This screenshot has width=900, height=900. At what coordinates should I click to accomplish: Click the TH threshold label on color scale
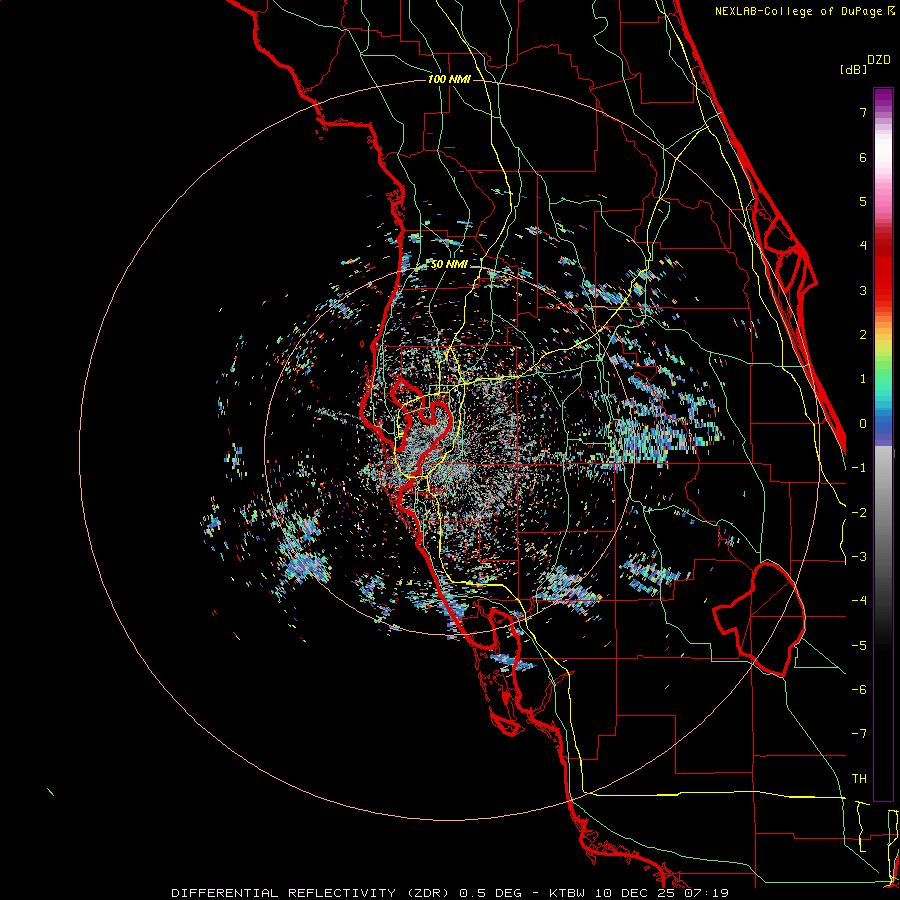pos(859,779)
